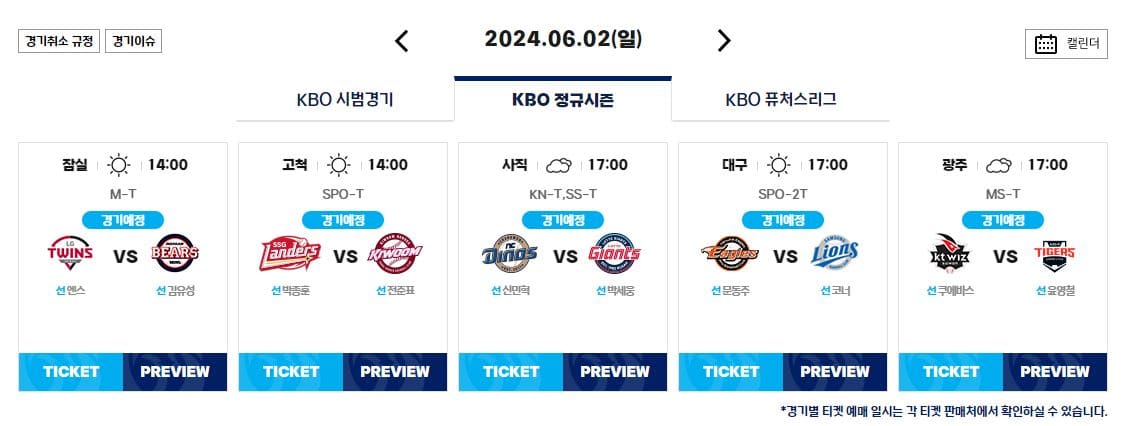Click the SSG Landers team logo
The width and height of the screenshot is (1130, 426).
(x=290, y=253)
